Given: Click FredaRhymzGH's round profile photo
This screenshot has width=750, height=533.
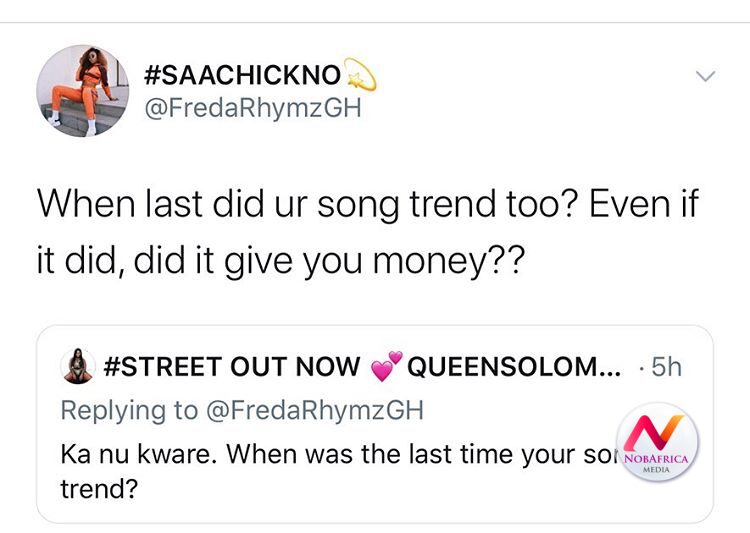Looking at the screenshot, I should point(83,90).
